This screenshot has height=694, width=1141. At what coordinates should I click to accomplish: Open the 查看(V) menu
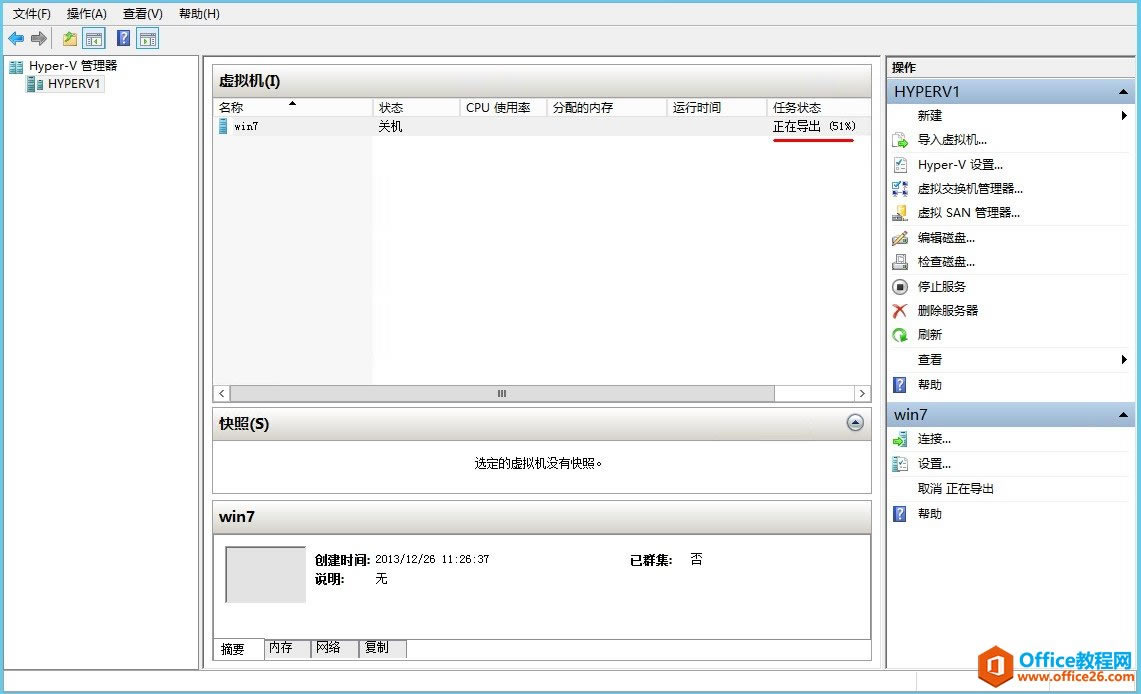[143, 14]
